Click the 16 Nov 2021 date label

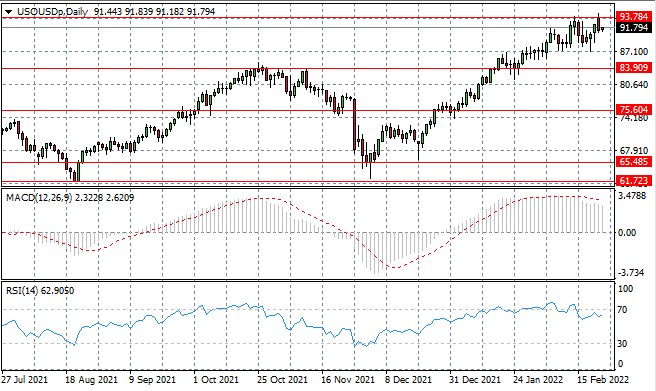pos(348,380)
